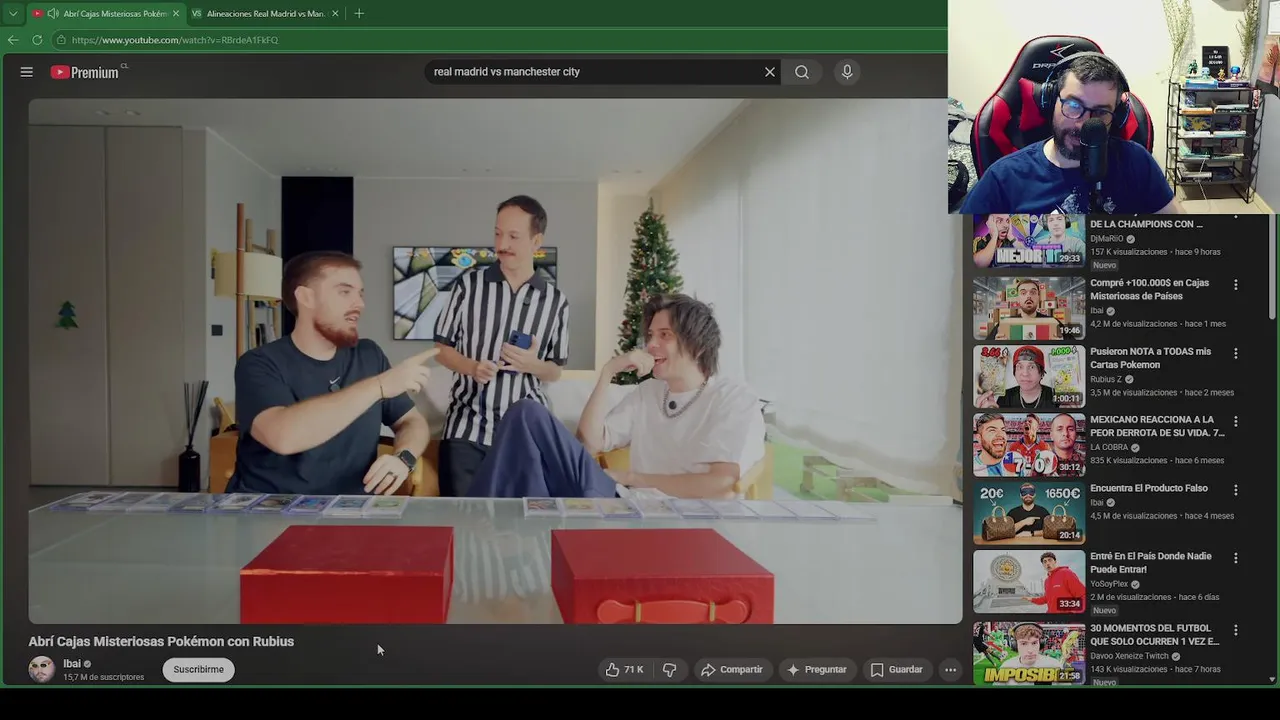The width and height of the screenshot is (1280, 720).
Task: Open options menu for 30 MOMENTOS DEL FUTBOL
Action: click(x=1236, y=630)
